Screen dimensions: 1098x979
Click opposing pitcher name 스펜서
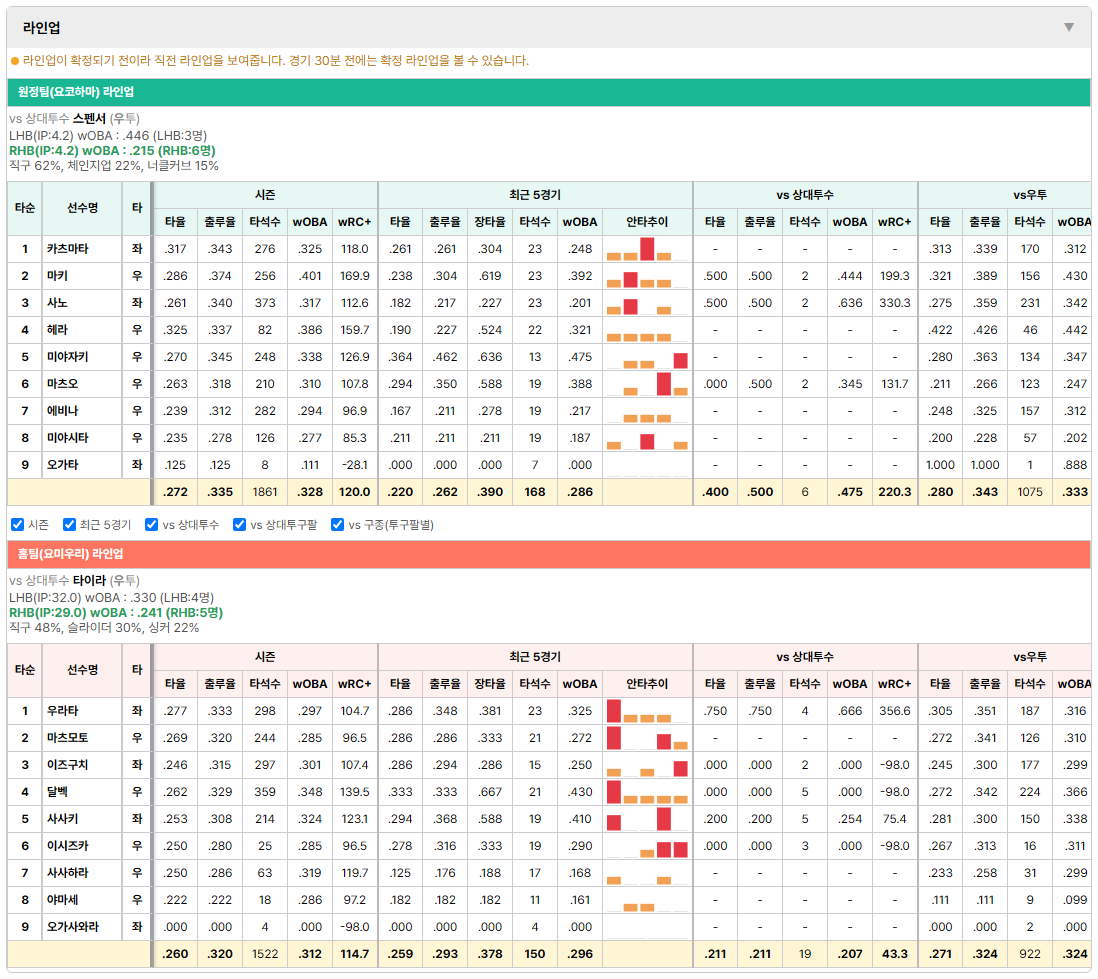(89, 118)
